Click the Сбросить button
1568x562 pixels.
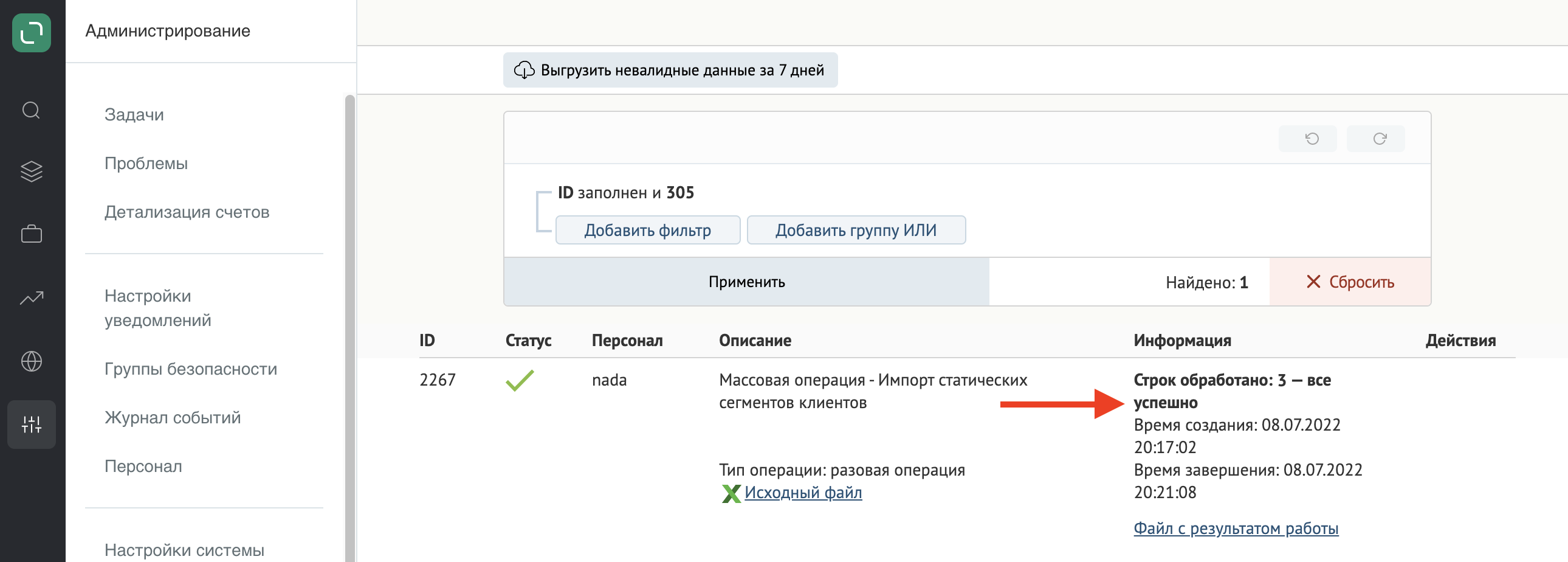(x=1350, y=282)
